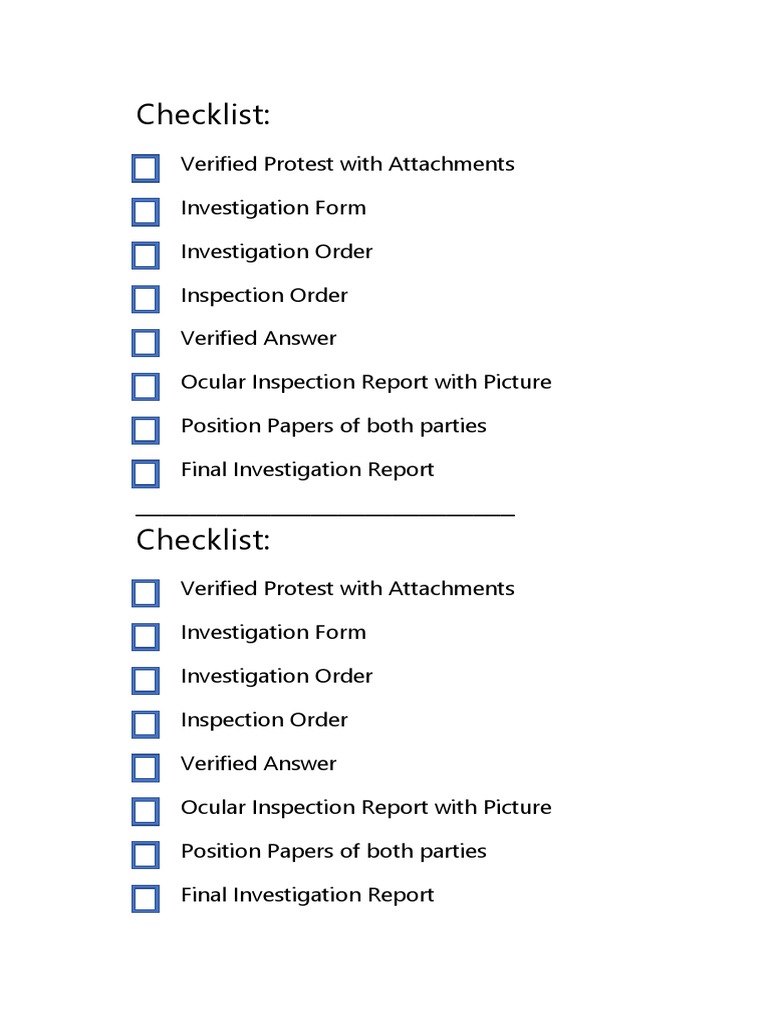The height and width of the screenshot is (1024, 768).
Task: Click the horizontal line separating the checklists
Action: [325, 514]
